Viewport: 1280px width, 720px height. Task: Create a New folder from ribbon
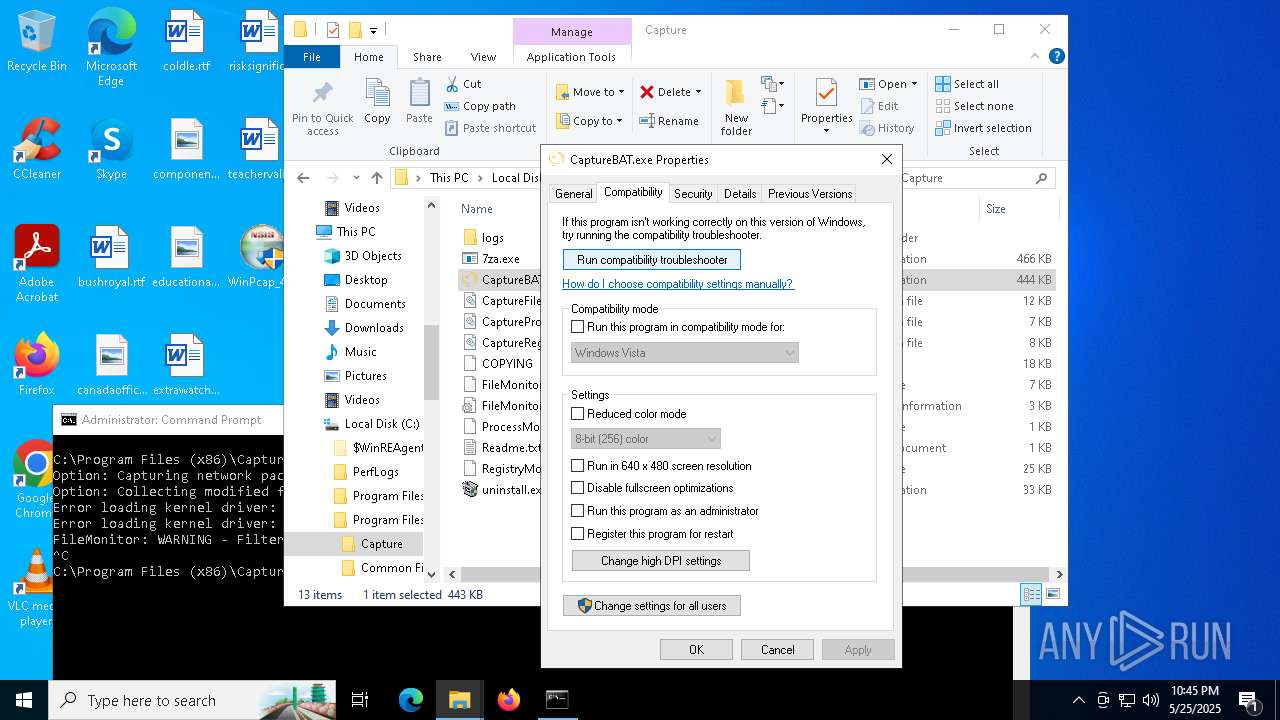[x=736, y=108]
